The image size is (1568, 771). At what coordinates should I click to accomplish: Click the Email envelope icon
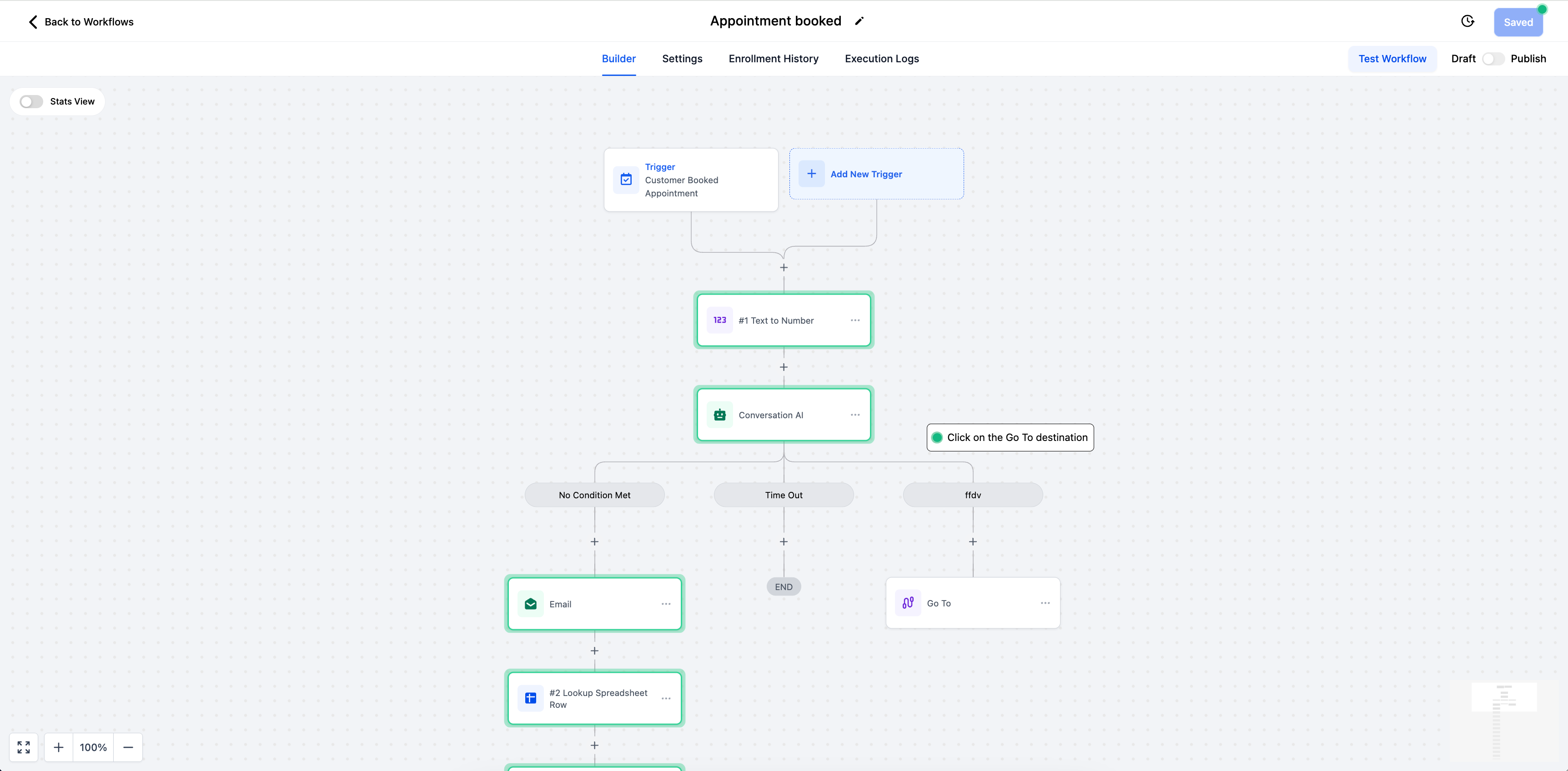pos(530,604)
